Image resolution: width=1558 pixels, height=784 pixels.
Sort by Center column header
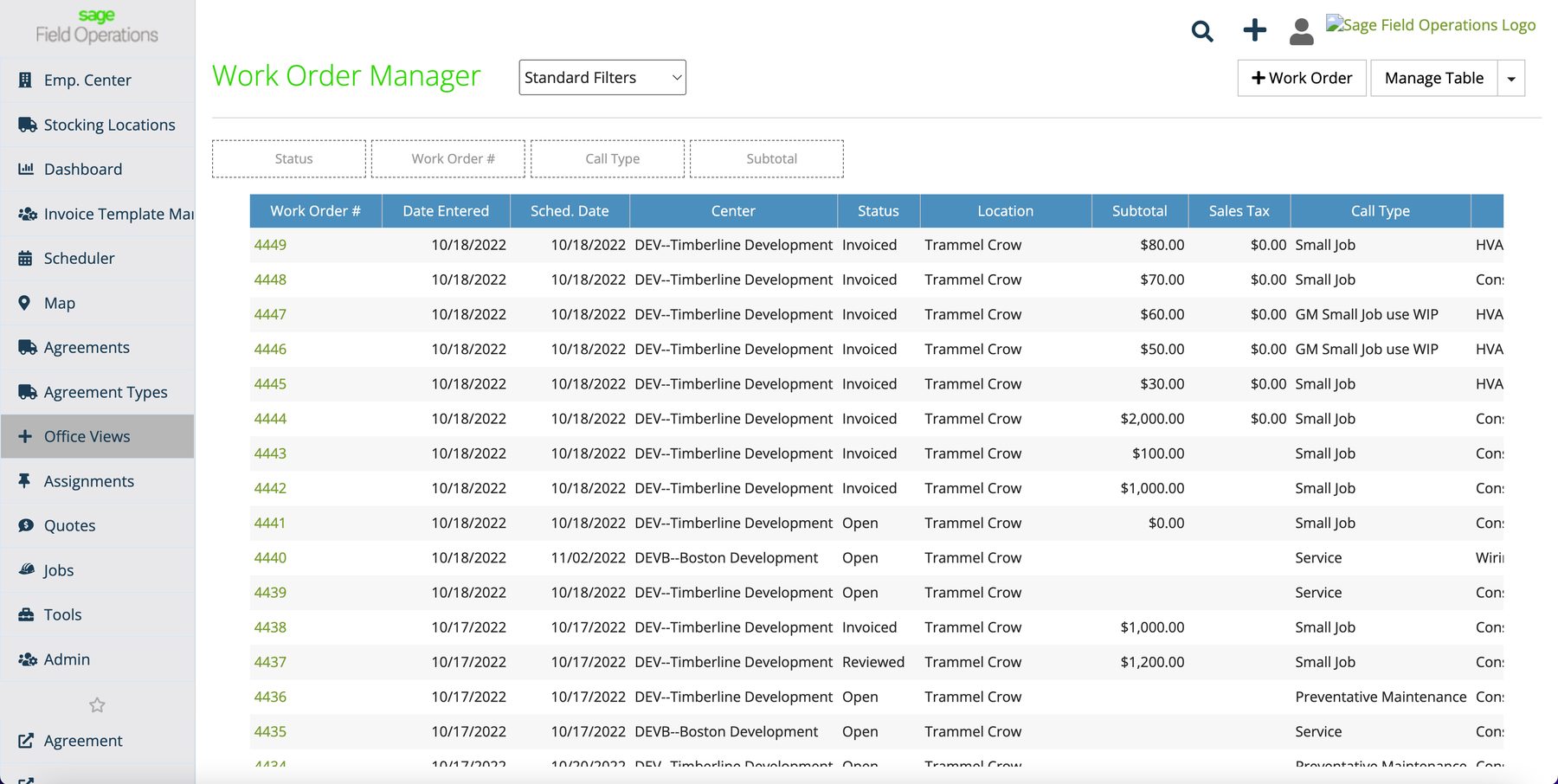pyautogui.click(x=733, y=211)
